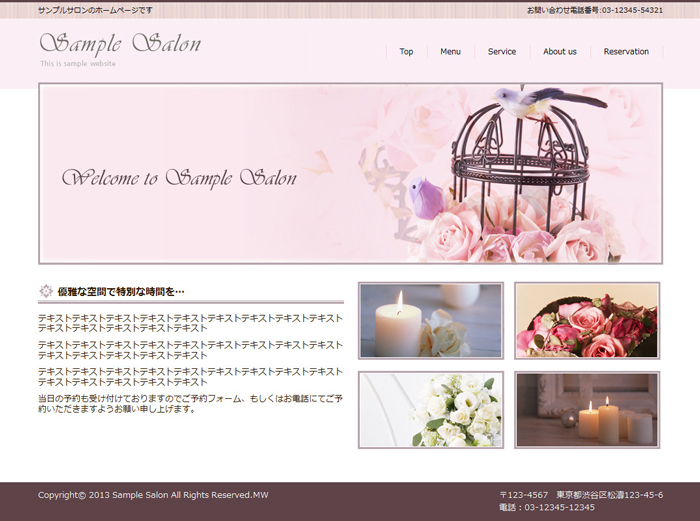
Task: Click the 'Welcome to Sample Salon' banner text
Action: (x=180, y=178)
